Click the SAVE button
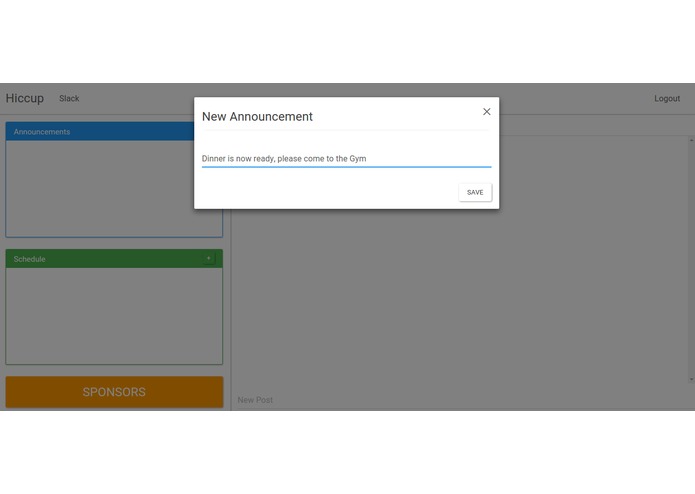 pos(475,192)
